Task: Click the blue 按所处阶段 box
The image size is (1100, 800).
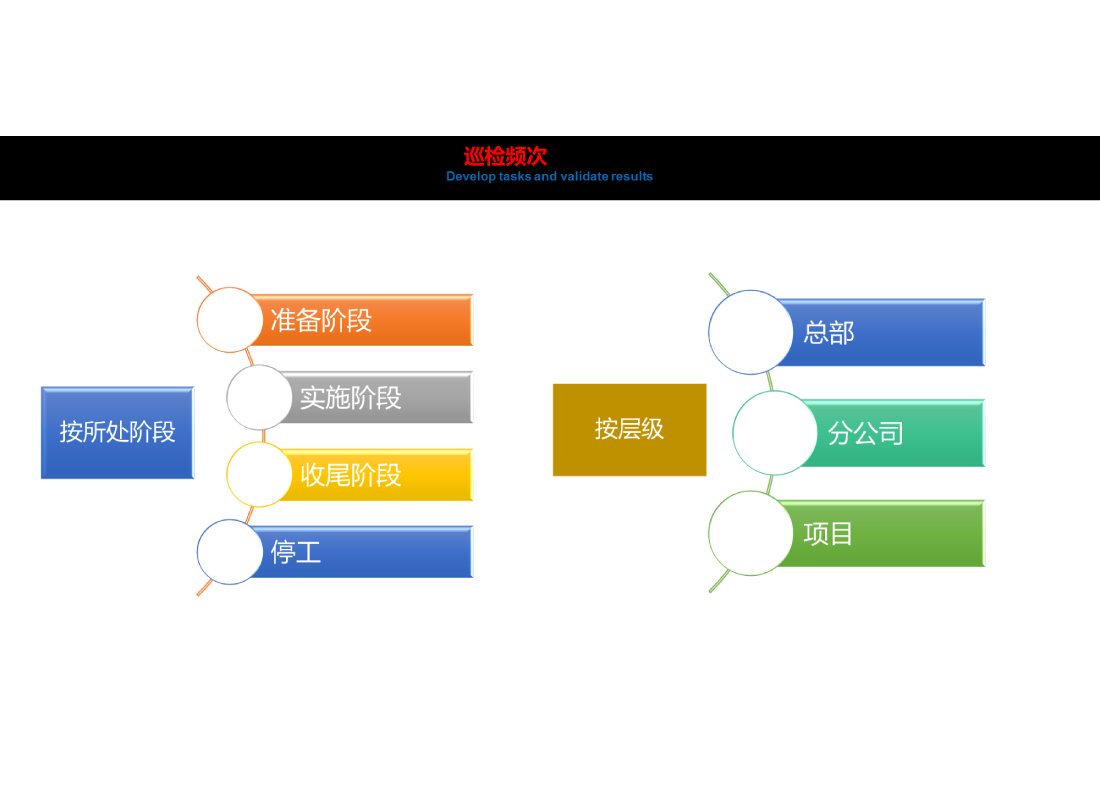Action: (116, 432)
